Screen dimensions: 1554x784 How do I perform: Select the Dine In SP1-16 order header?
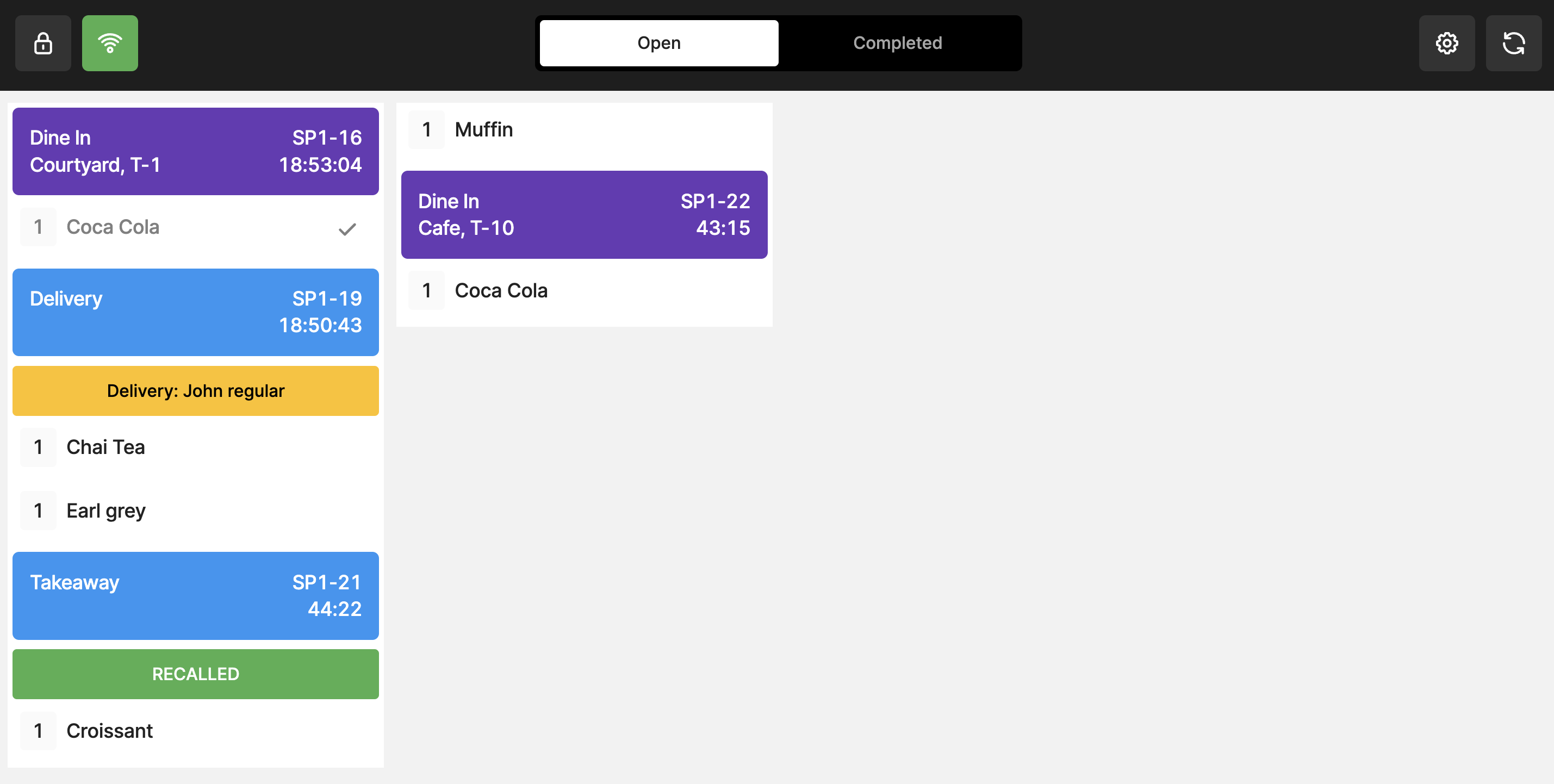pos(195,151)
